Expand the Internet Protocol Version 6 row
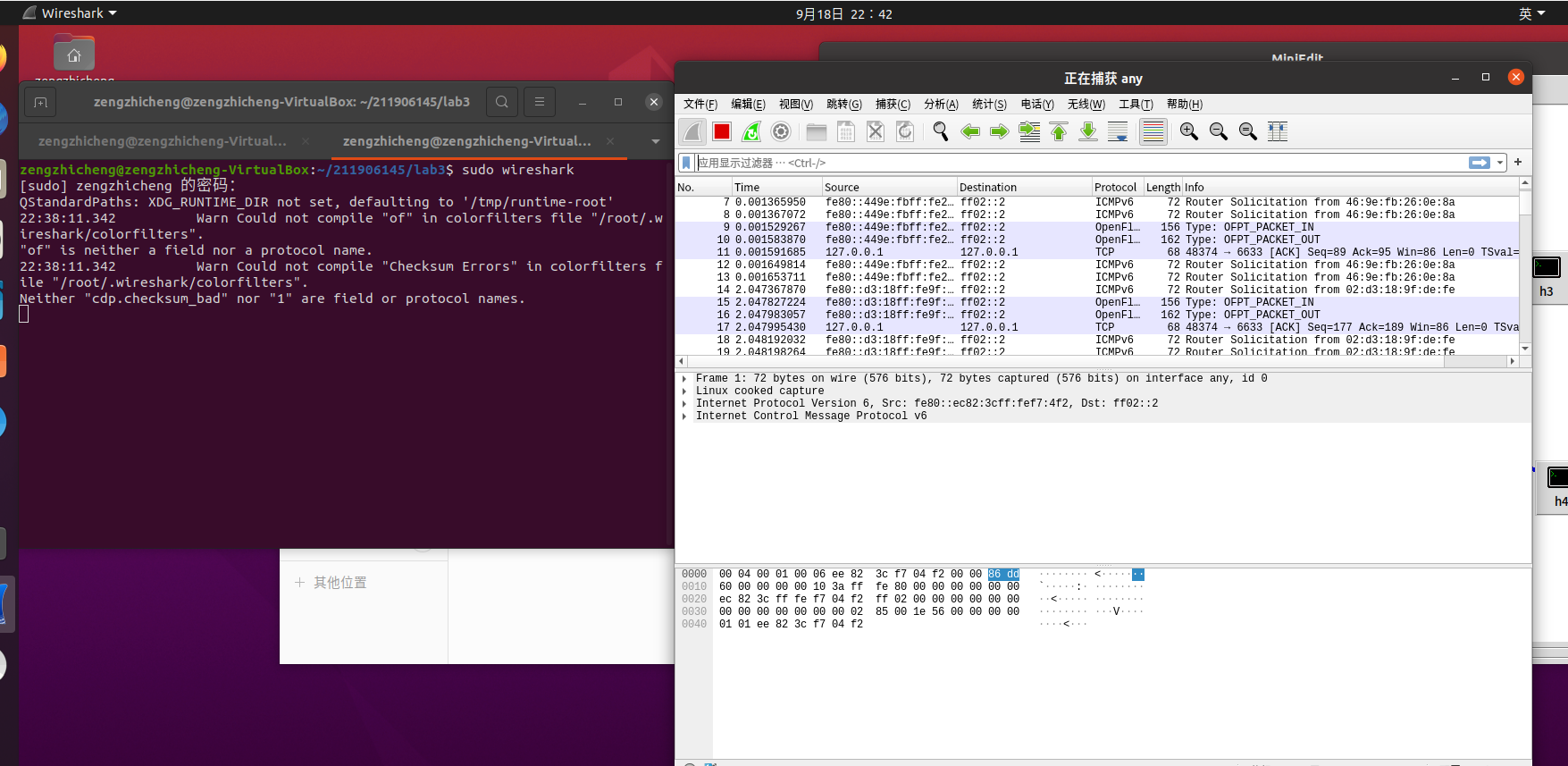Screen dimensions: 1568x766 [x=684, y=404]
